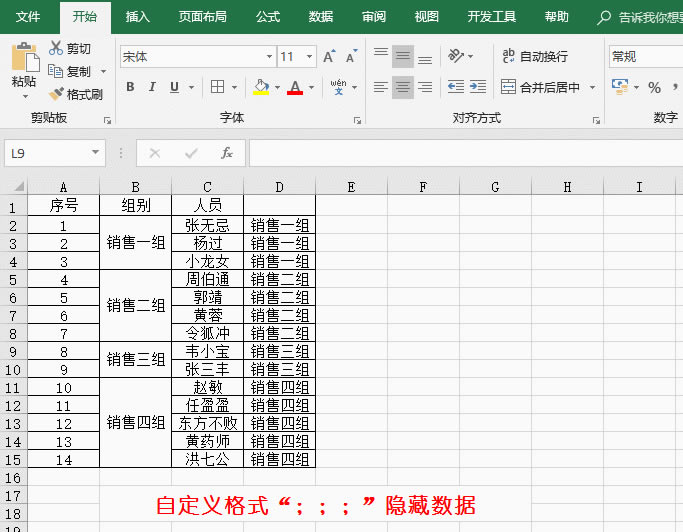Toggle align text left
The image size is (683, 532).
click(381, 87)
